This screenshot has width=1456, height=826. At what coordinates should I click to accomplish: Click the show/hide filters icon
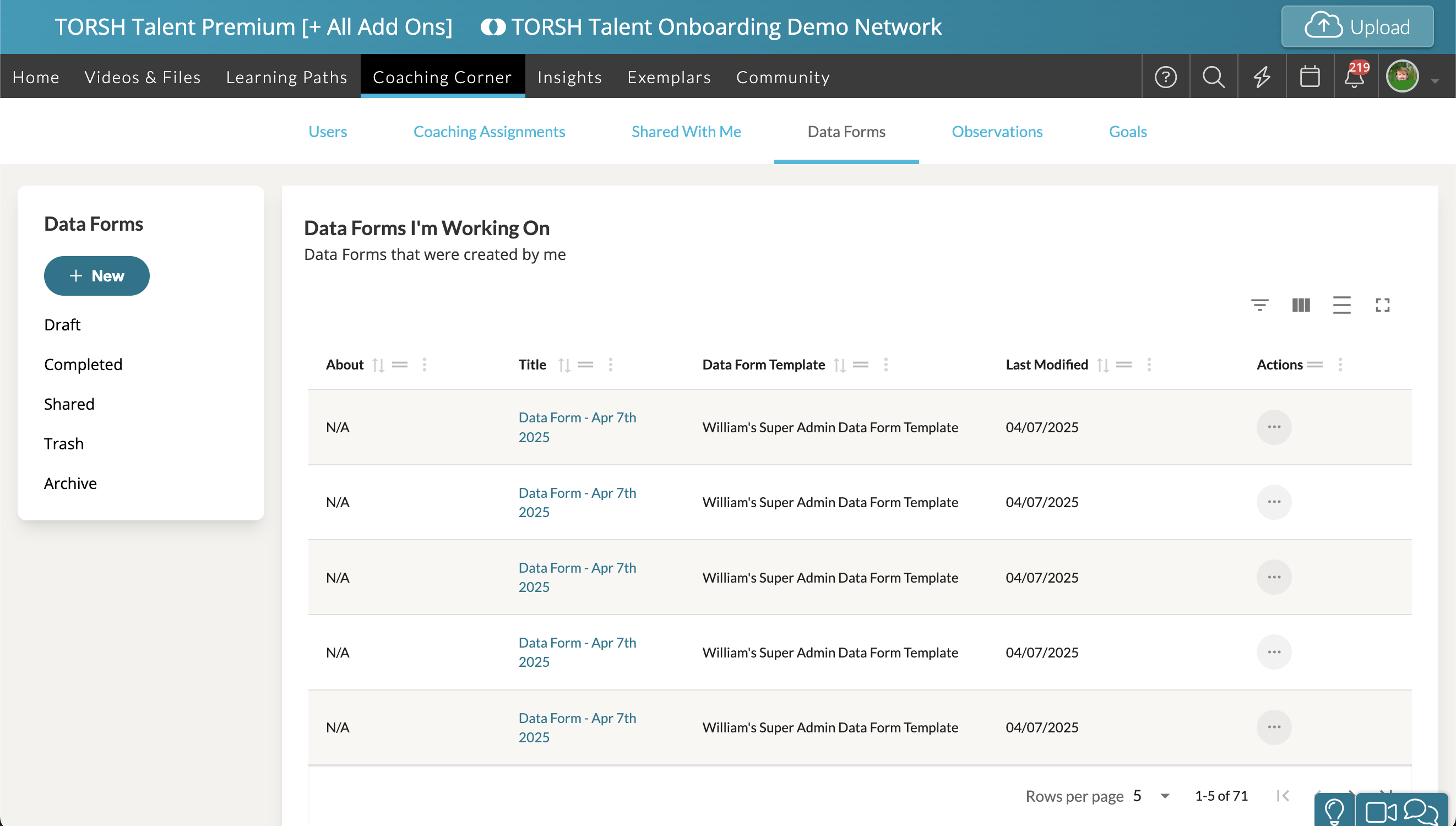coord(1259,305)
